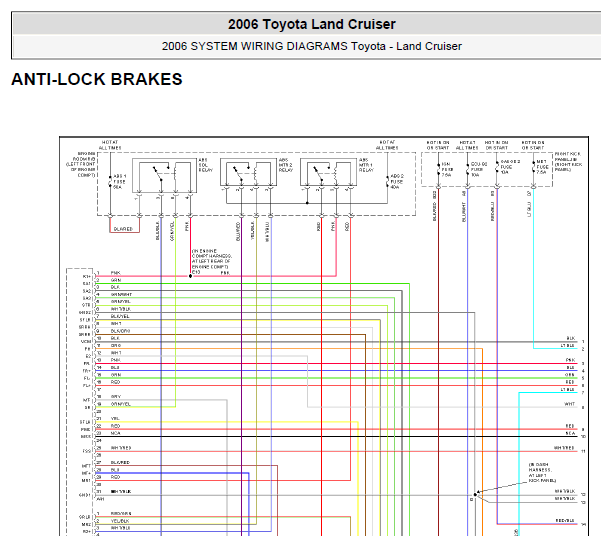Image resolution: width=601 pixels, height=536 pixels.
Task: Click the '2006 SYSTEM WIRING DIAGRAMS' subtitle
Action: click(254, 46)
